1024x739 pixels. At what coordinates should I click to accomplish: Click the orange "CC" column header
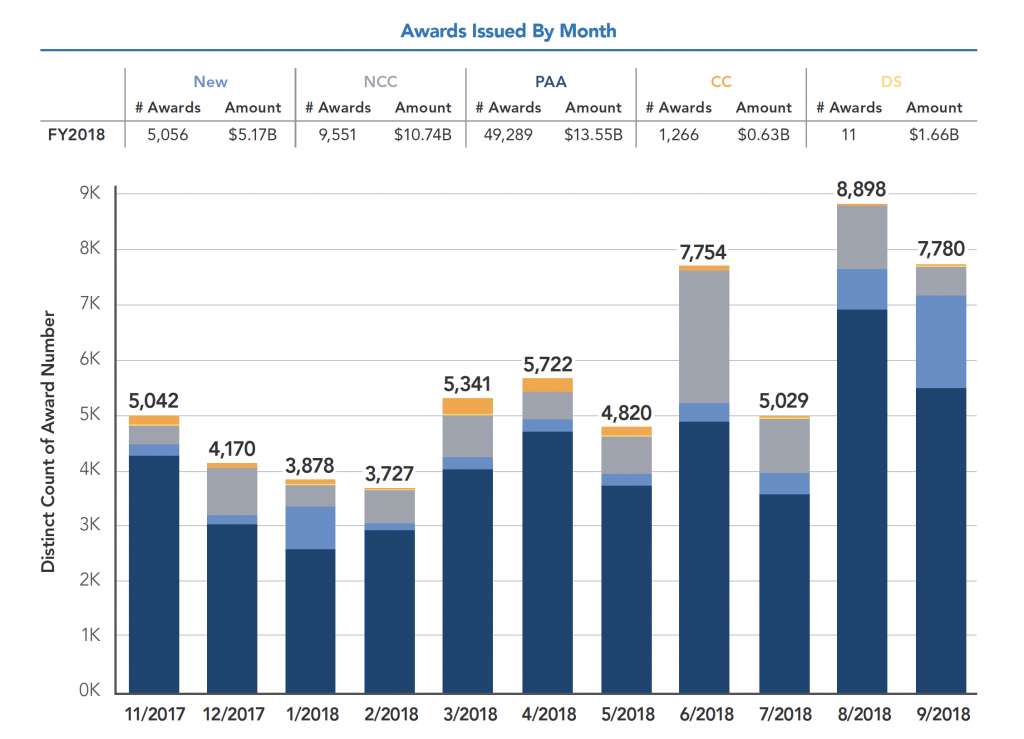[720, 82]
